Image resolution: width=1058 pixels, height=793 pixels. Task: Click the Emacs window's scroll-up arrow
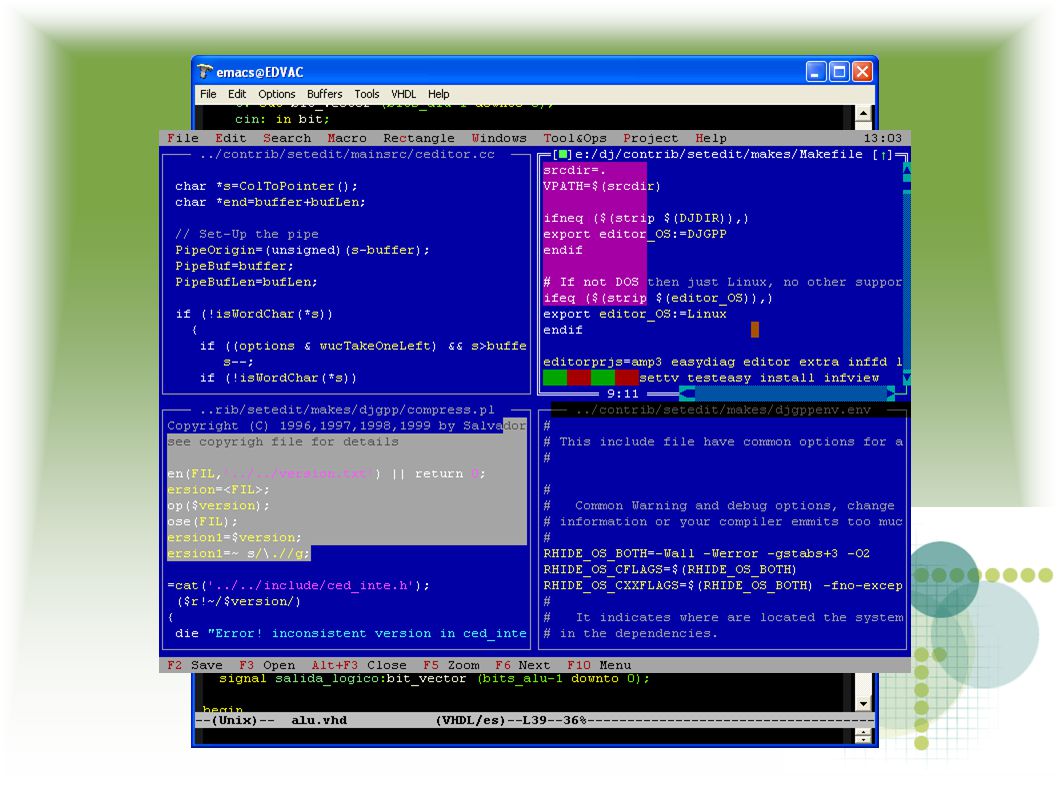[864, 113]
